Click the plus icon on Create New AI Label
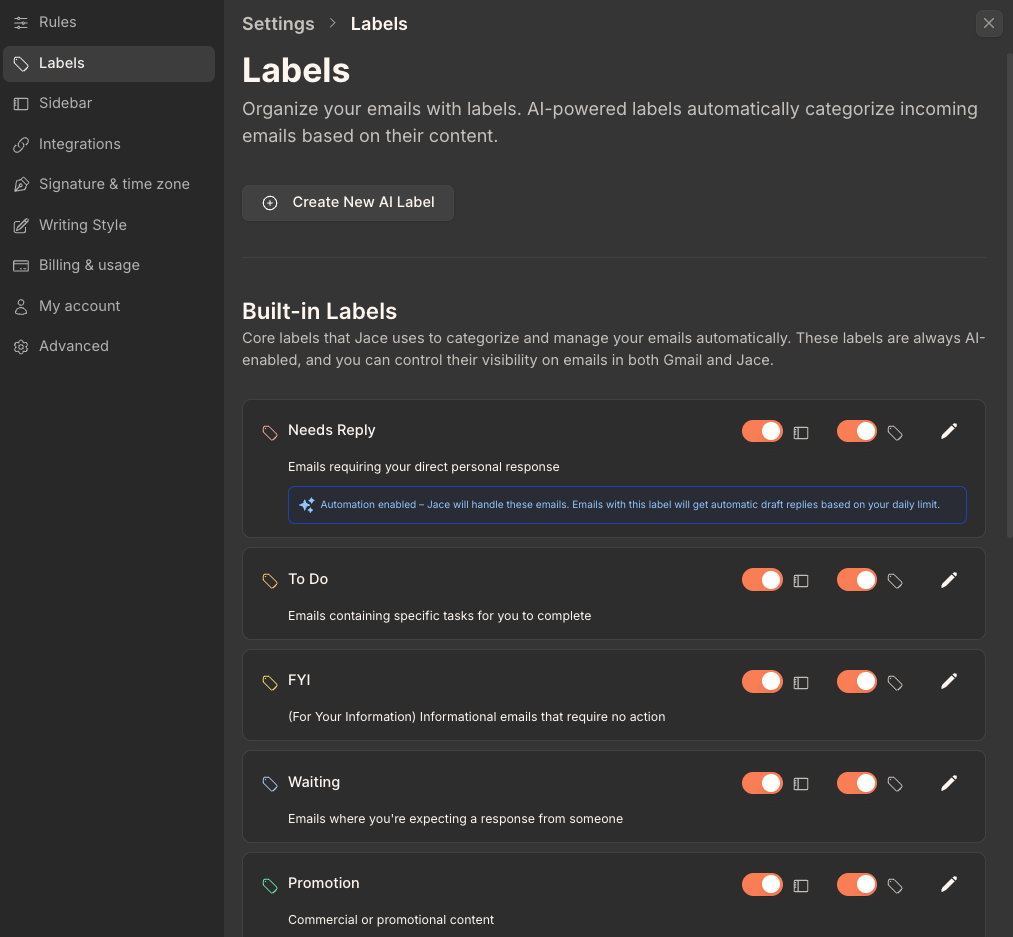1013x937 pixels. 270,203
